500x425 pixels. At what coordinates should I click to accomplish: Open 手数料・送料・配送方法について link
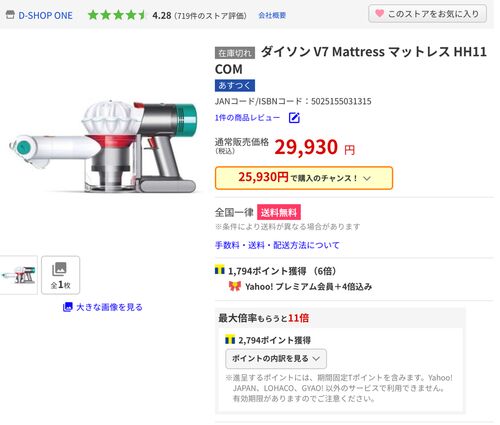click(x=277, y=245)
